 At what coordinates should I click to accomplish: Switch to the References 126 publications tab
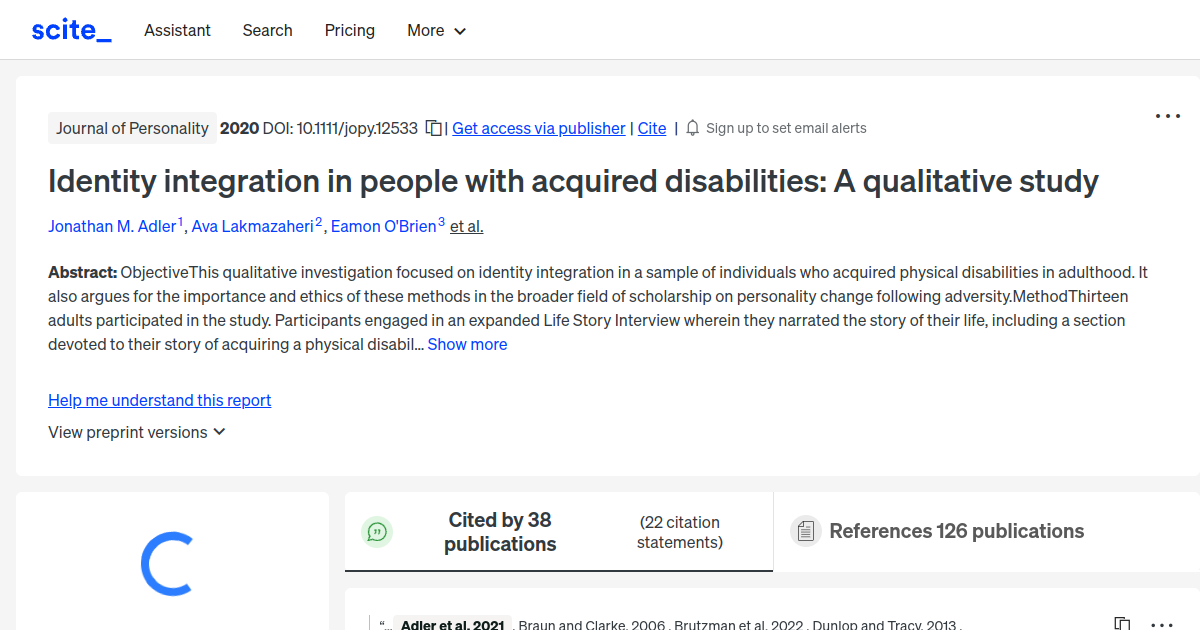(955, 531)
